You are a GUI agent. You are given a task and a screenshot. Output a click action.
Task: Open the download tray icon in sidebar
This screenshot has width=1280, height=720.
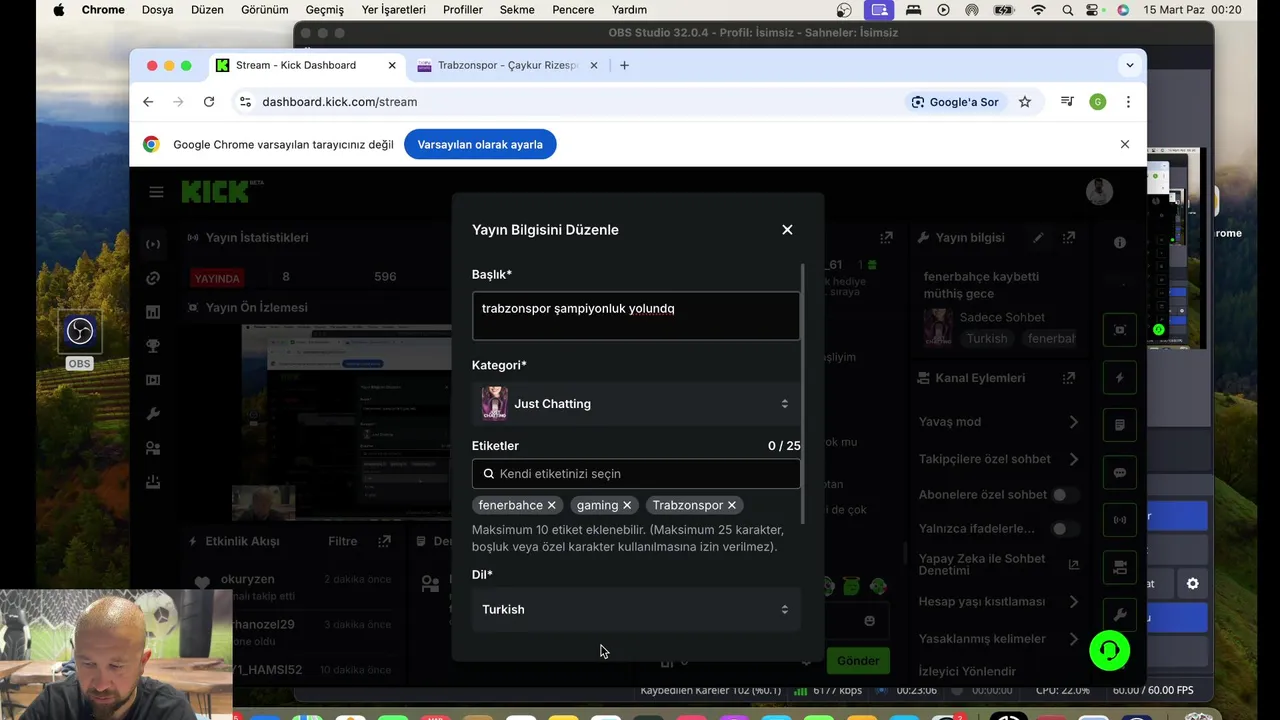[x=153, y=482]
